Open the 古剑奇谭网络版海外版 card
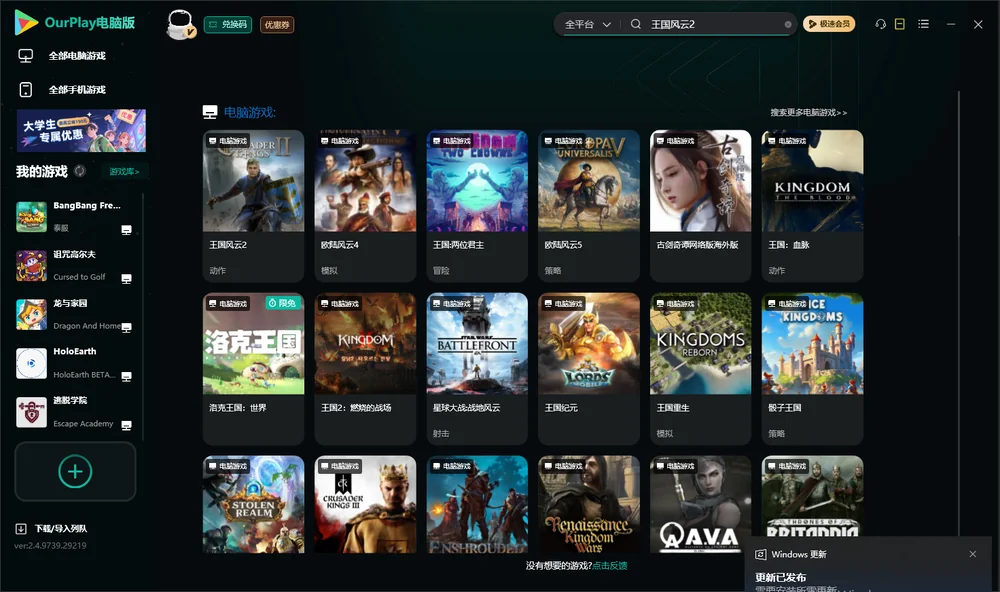Viewport: 1000px width, 592px height. [x=700, y=205]
